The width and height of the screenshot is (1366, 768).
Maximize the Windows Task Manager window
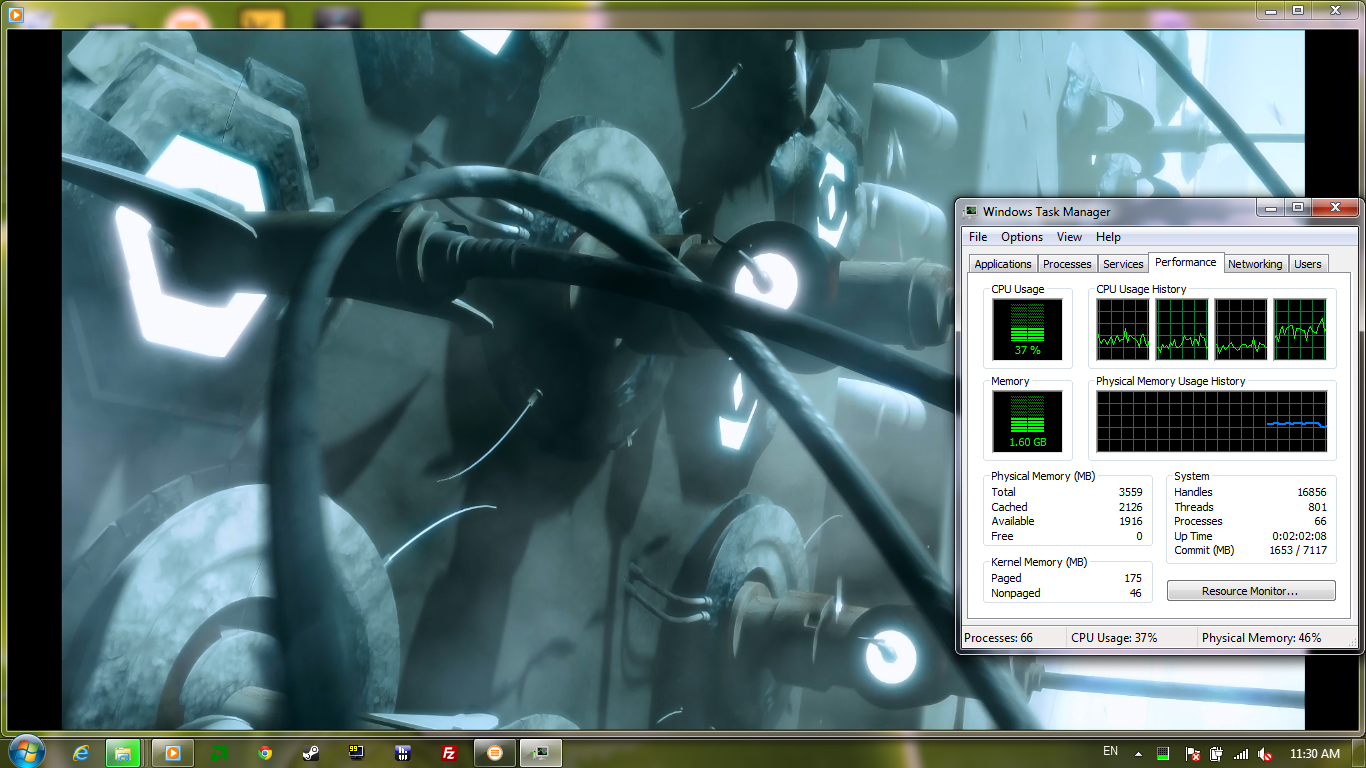[x=1297, y=207]
